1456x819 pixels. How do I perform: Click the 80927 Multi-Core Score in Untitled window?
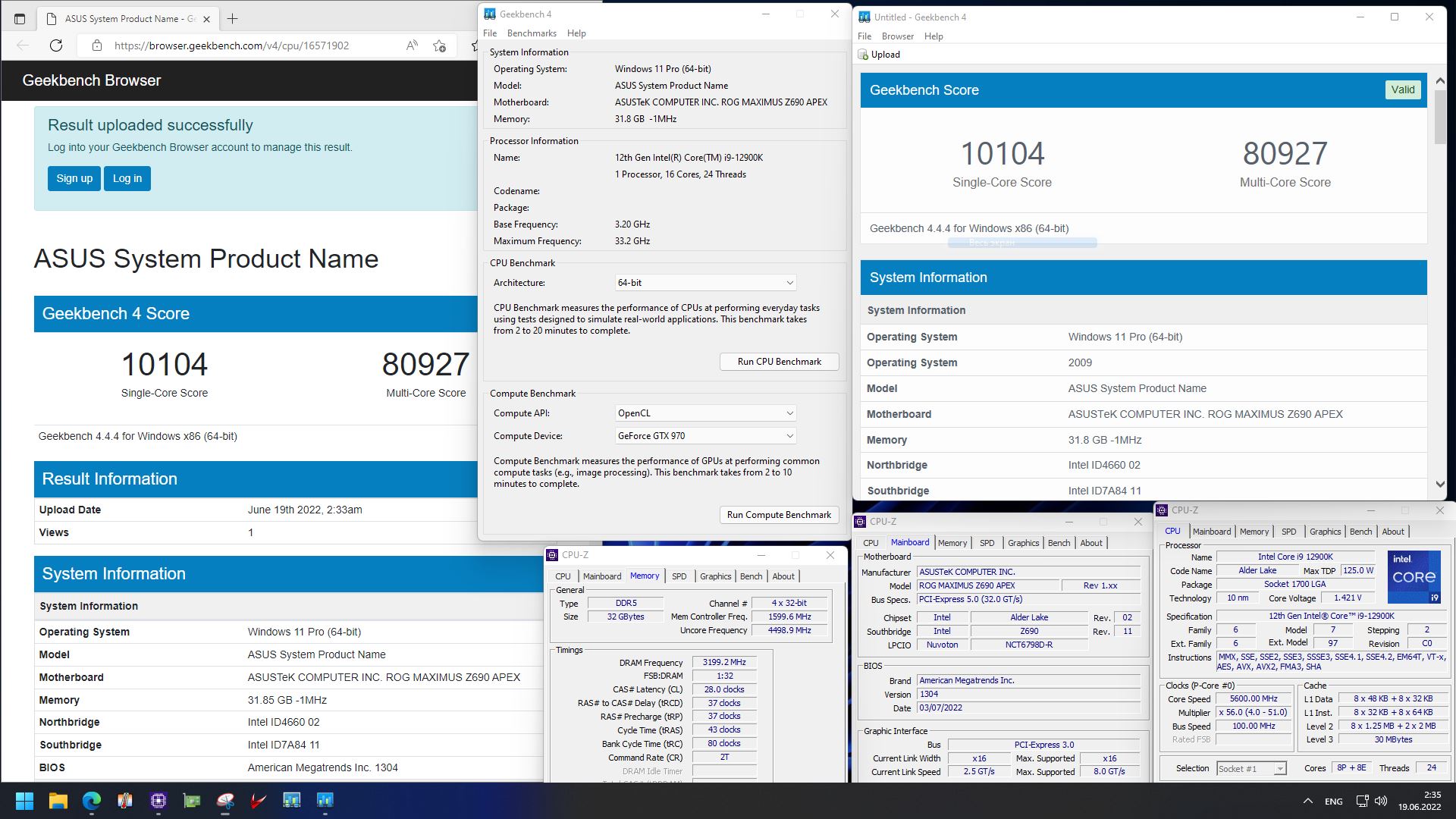1285,154
